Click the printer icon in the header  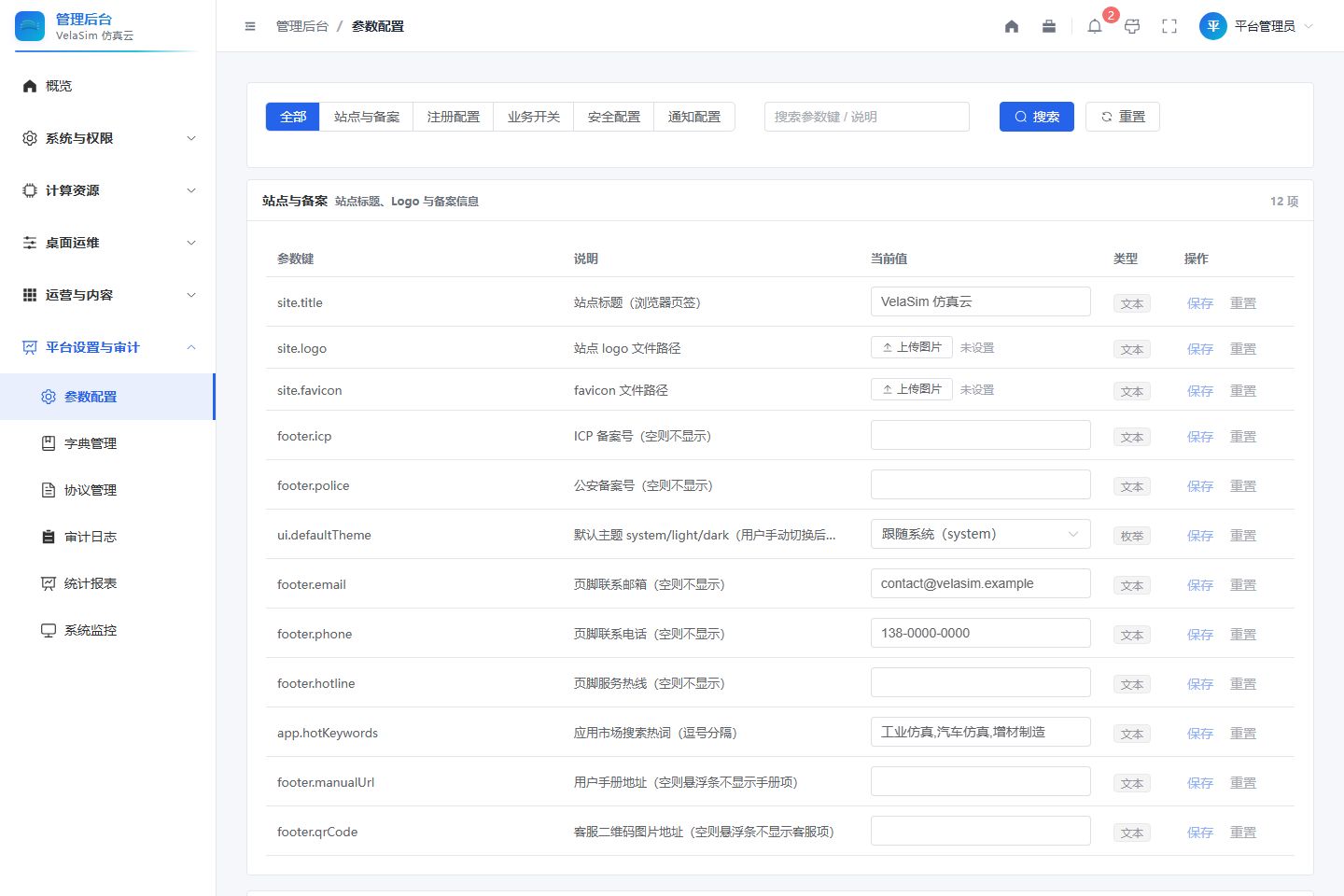coord(1132,26)
